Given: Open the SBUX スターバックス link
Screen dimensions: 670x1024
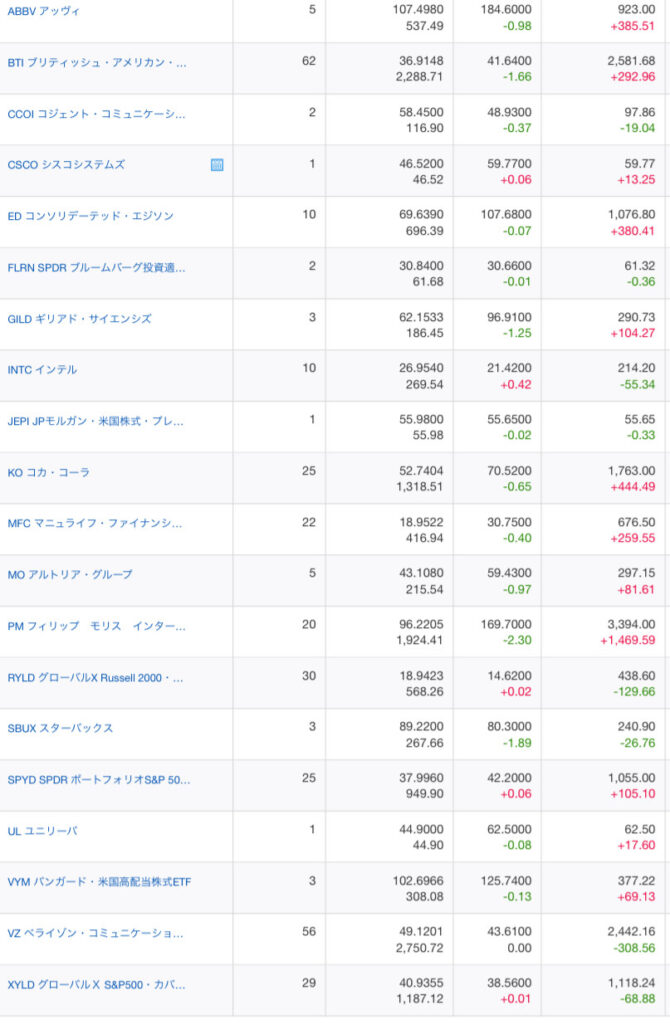Looking at the screenshot, I should pos(60,728).
